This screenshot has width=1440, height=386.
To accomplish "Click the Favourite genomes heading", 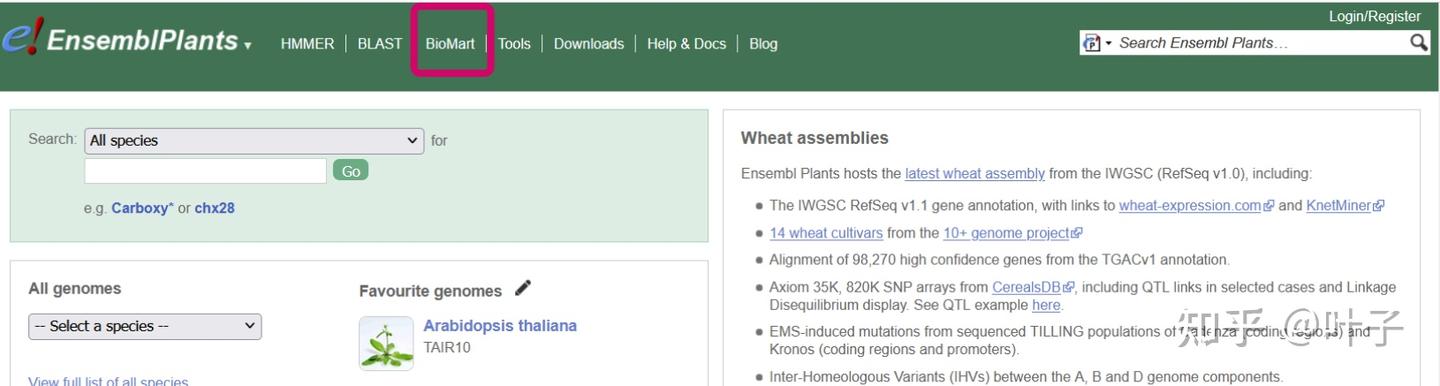I will pyautogui.click(x=430, y=291).
